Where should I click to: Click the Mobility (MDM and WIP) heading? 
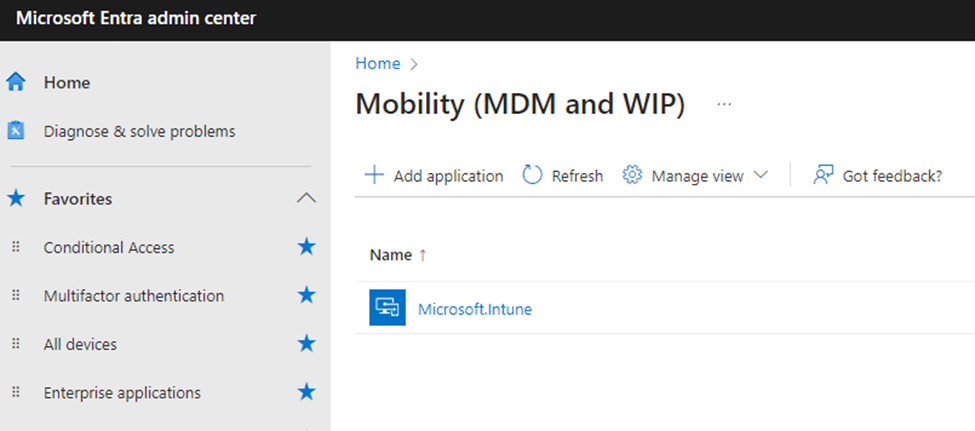point(520,104)
